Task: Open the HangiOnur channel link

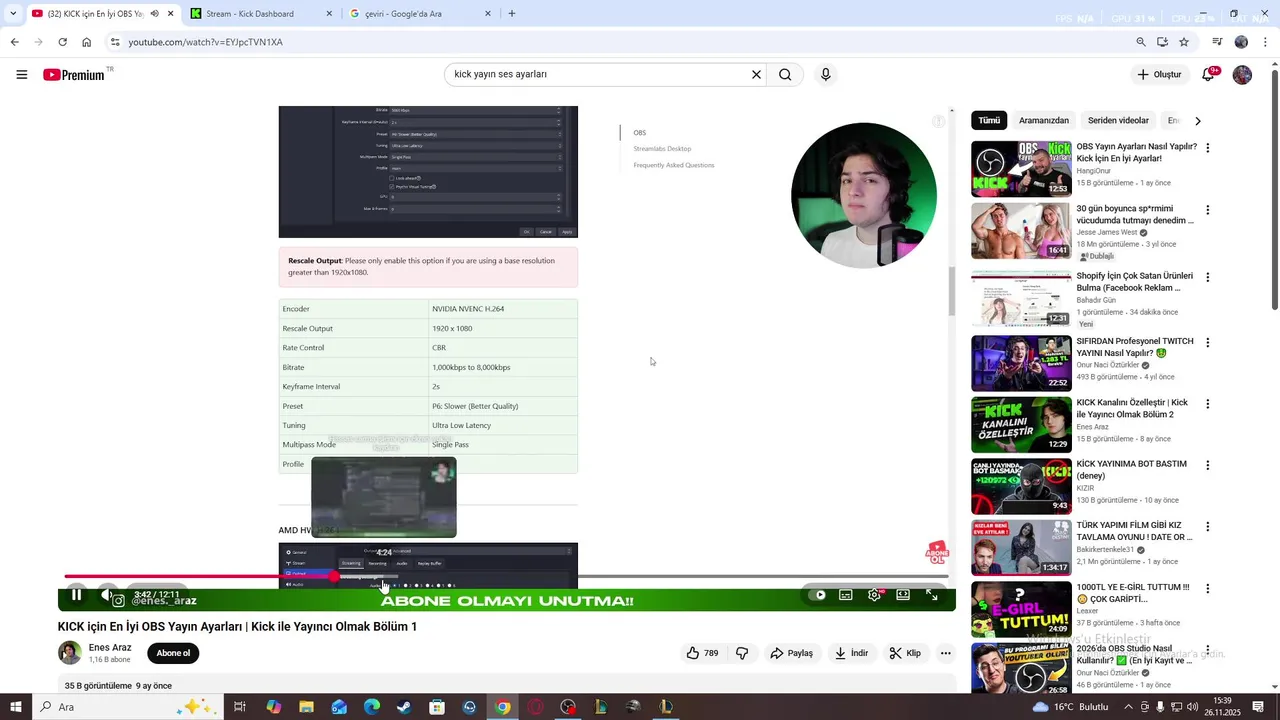Action: (x=1094, y=171)
